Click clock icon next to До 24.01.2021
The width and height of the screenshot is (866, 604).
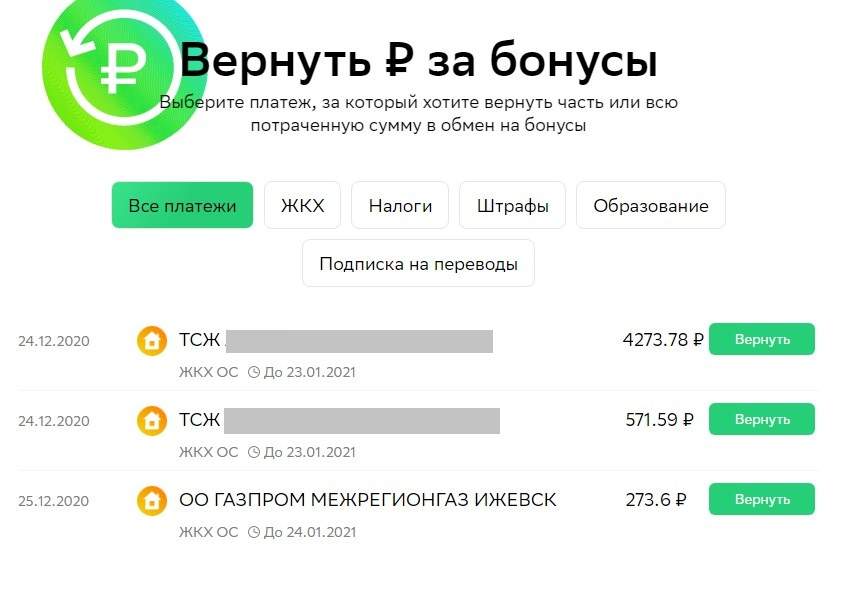(x=254, y=532)
